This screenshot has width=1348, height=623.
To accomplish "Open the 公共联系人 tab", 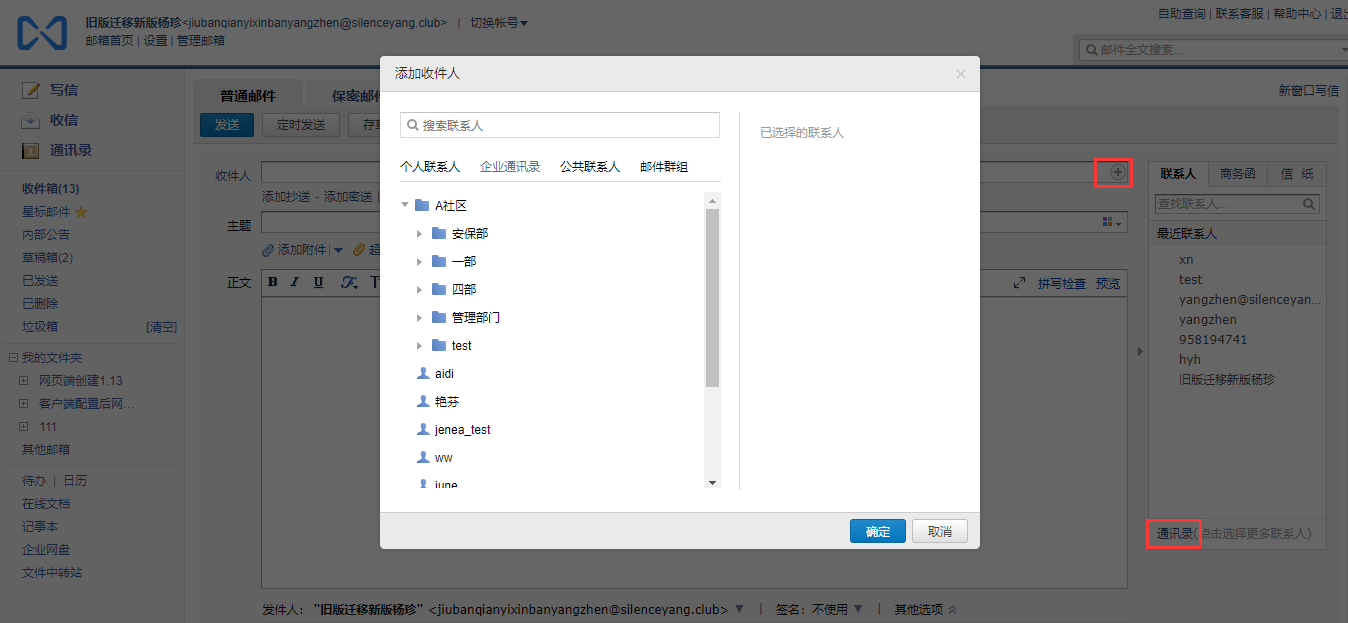I will [x=590, y=167].
